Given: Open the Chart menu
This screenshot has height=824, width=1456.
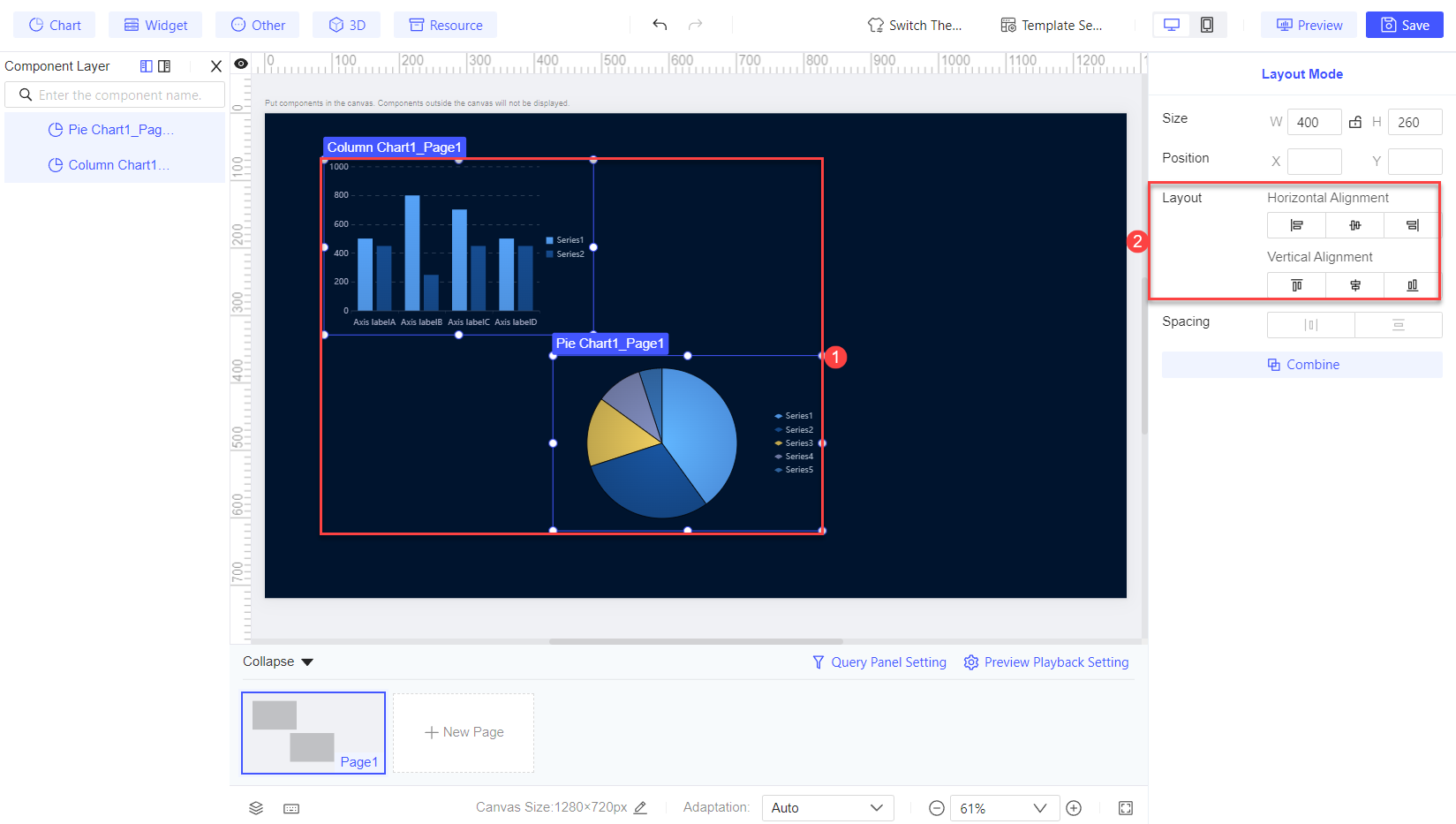Looking at the screenshot, I should [x=55, y=25].
